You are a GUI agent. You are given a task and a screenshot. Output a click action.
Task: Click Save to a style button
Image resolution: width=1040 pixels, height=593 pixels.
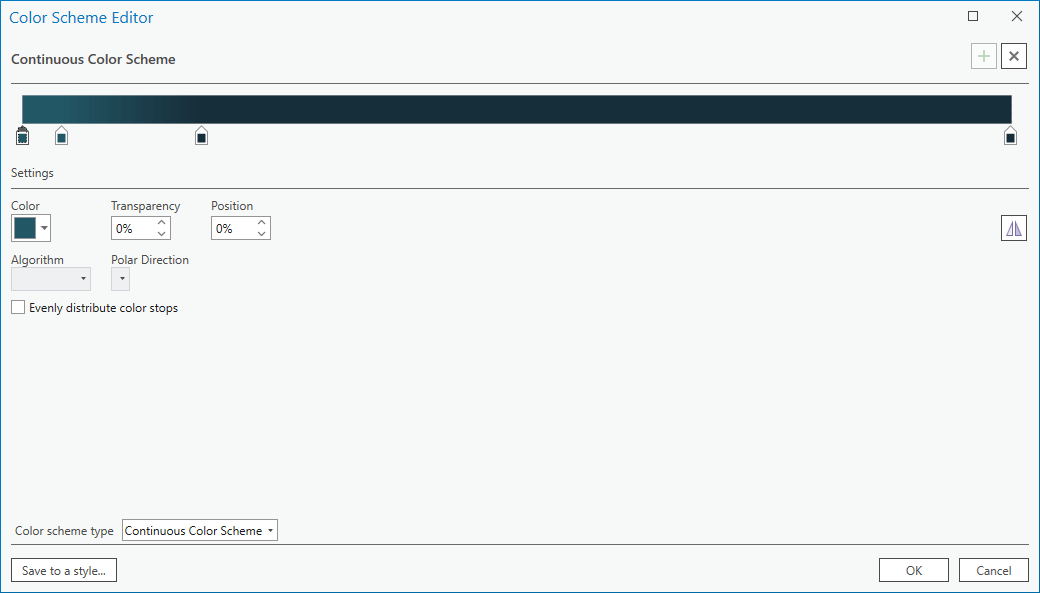coord(64,570)
